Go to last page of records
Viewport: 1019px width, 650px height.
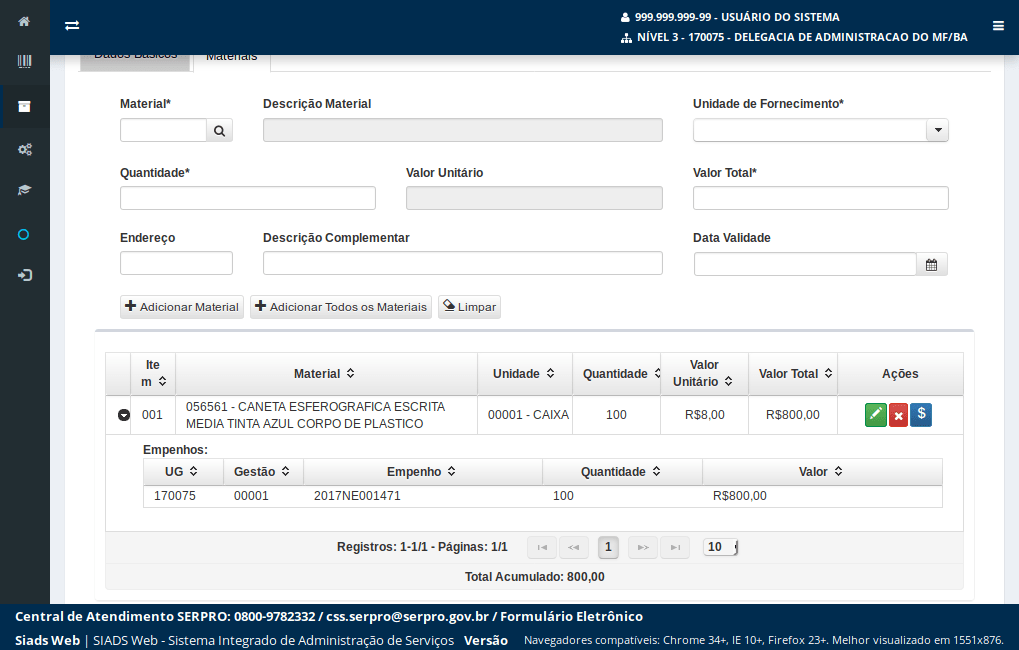tap(675, 547)
